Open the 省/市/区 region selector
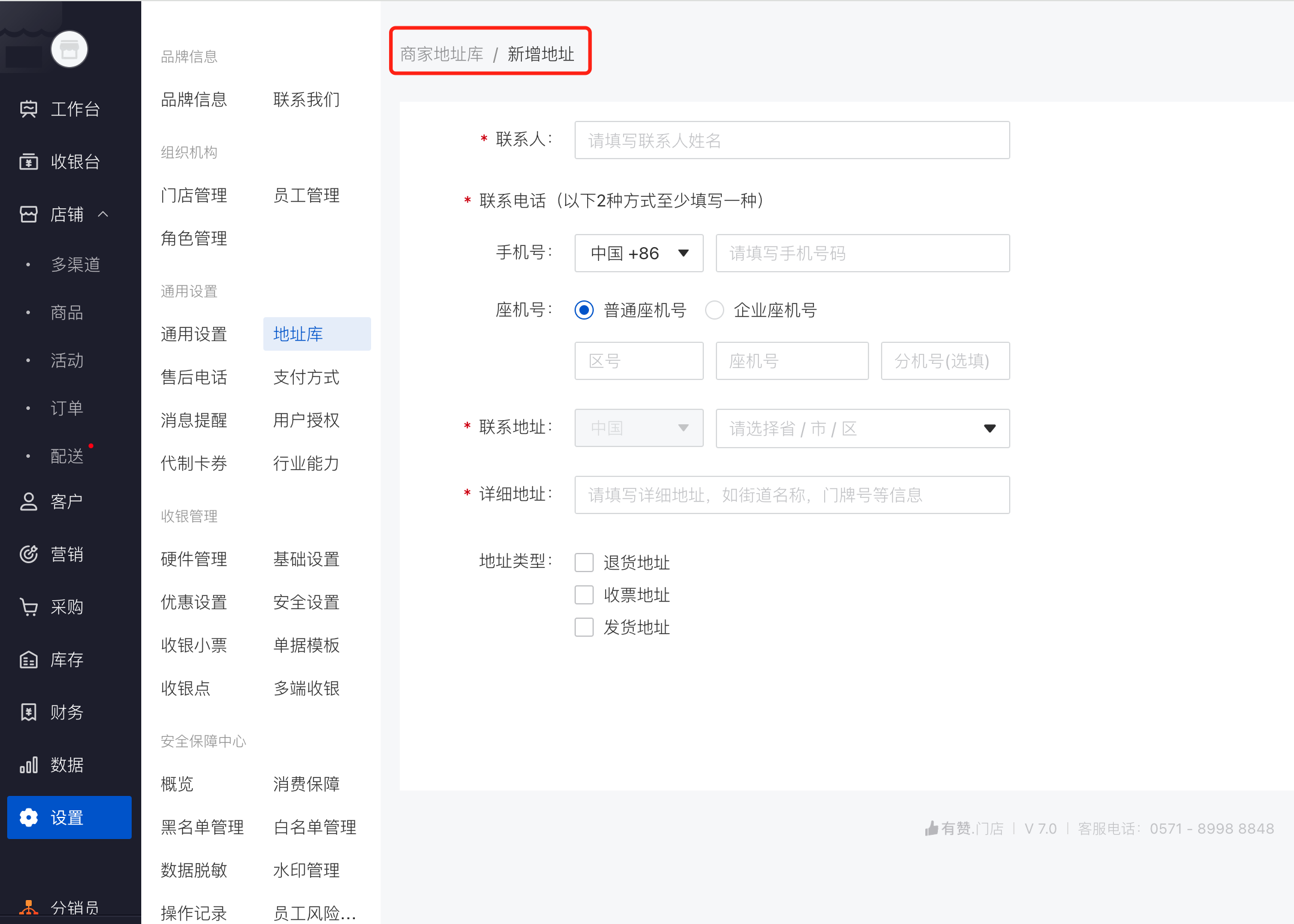 coord(862,428)
